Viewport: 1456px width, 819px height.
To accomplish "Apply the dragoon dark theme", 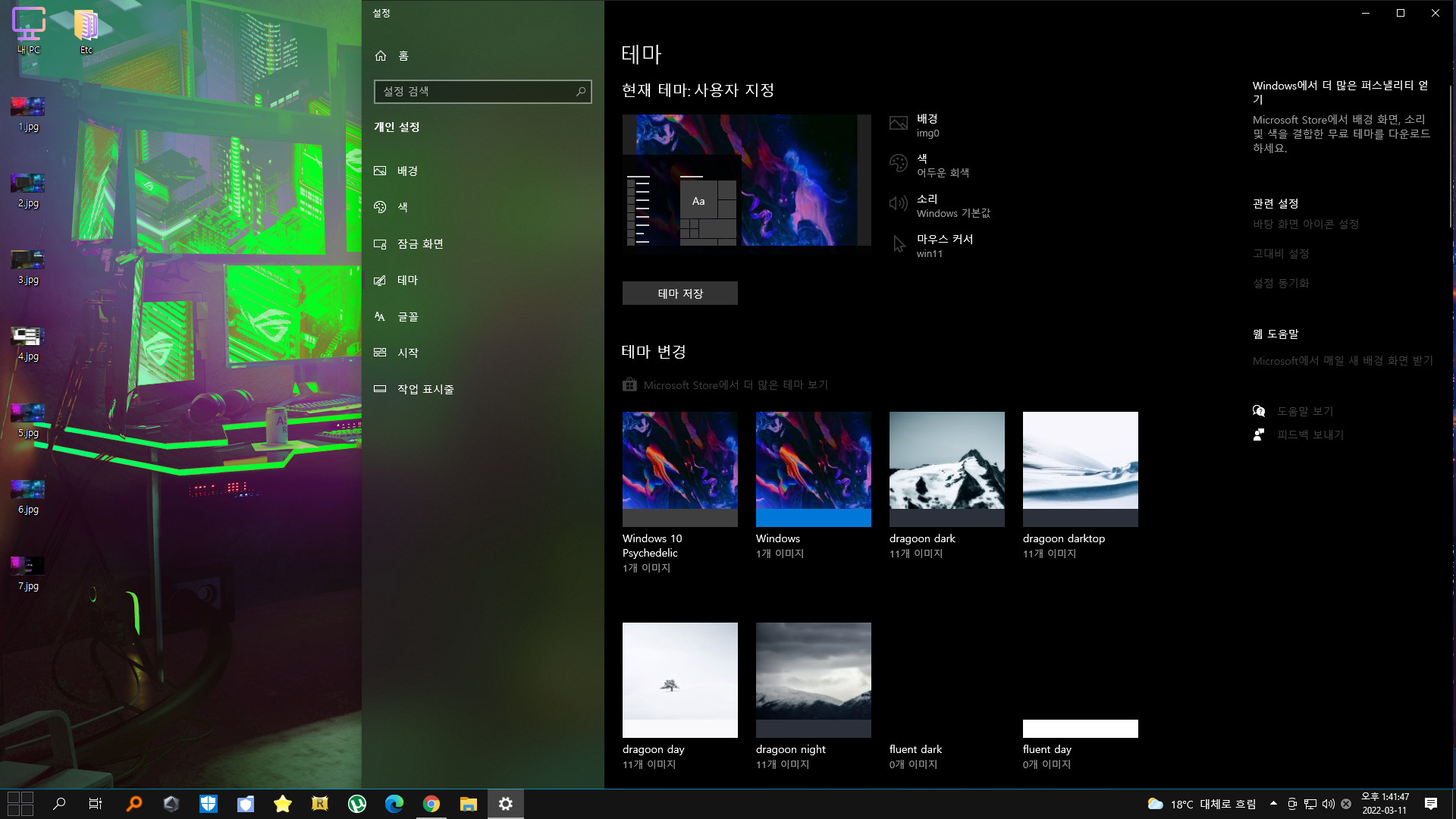I will [947, 485].
